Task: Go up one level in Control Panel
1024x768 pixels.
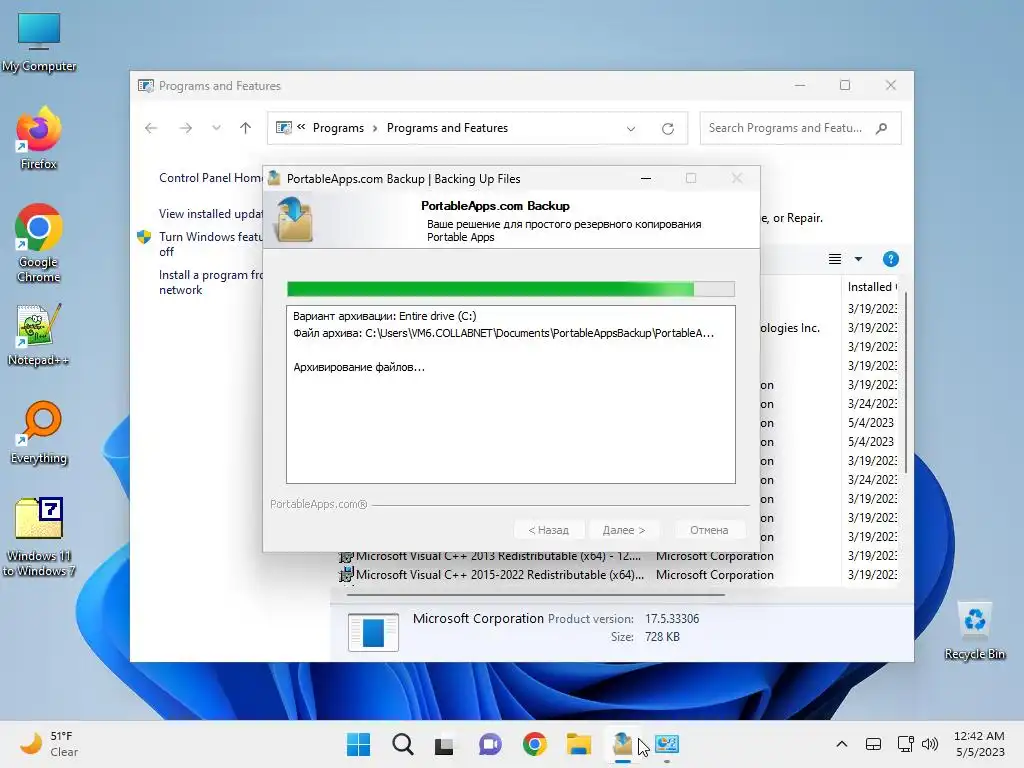Action: 246,128
